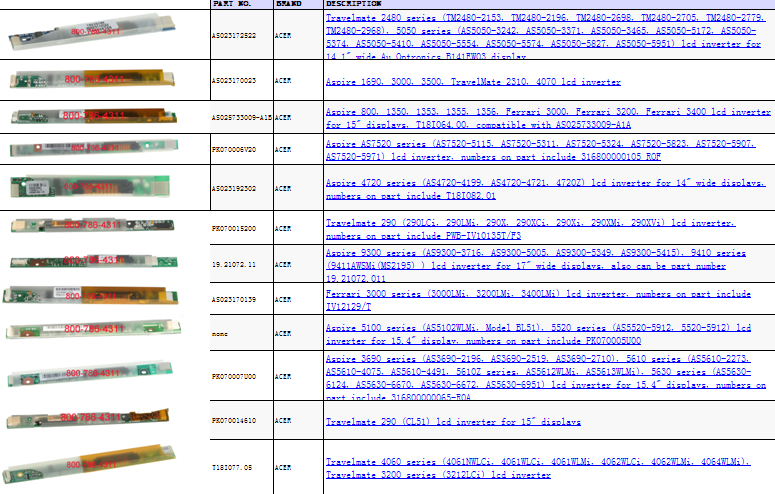The width and height of the screenshot is (775, 494).
Task: Select part number AS025733009-A1B
Action: [242, 118]
